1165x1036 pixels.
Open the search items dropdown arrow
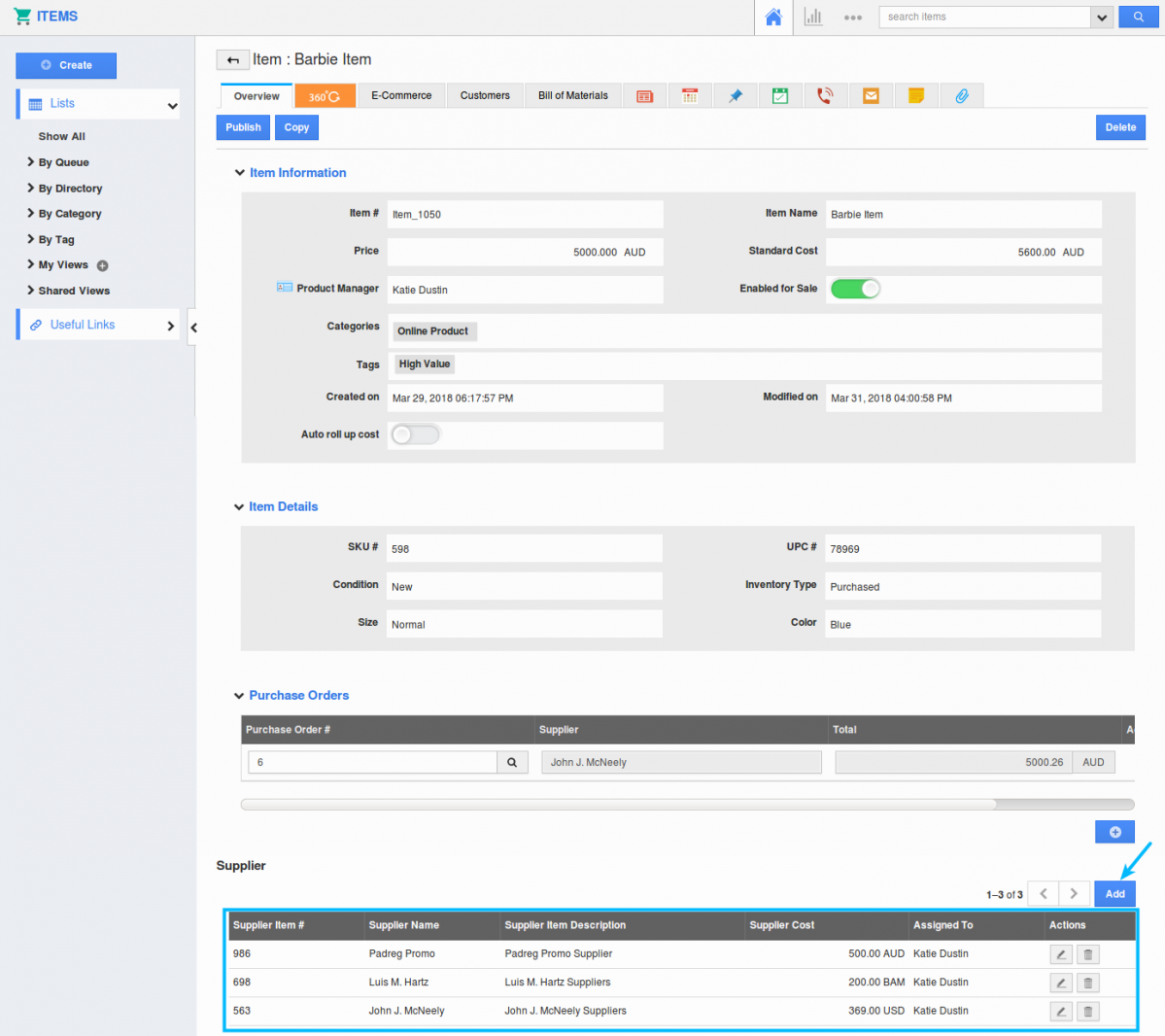point(1102,17)
